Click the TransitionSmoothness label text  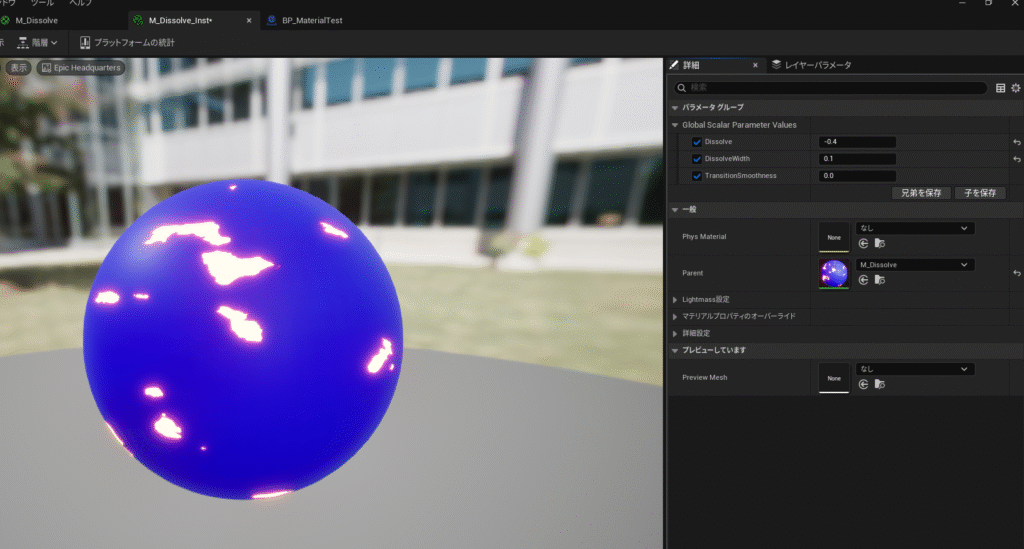[x=741, y=176]
